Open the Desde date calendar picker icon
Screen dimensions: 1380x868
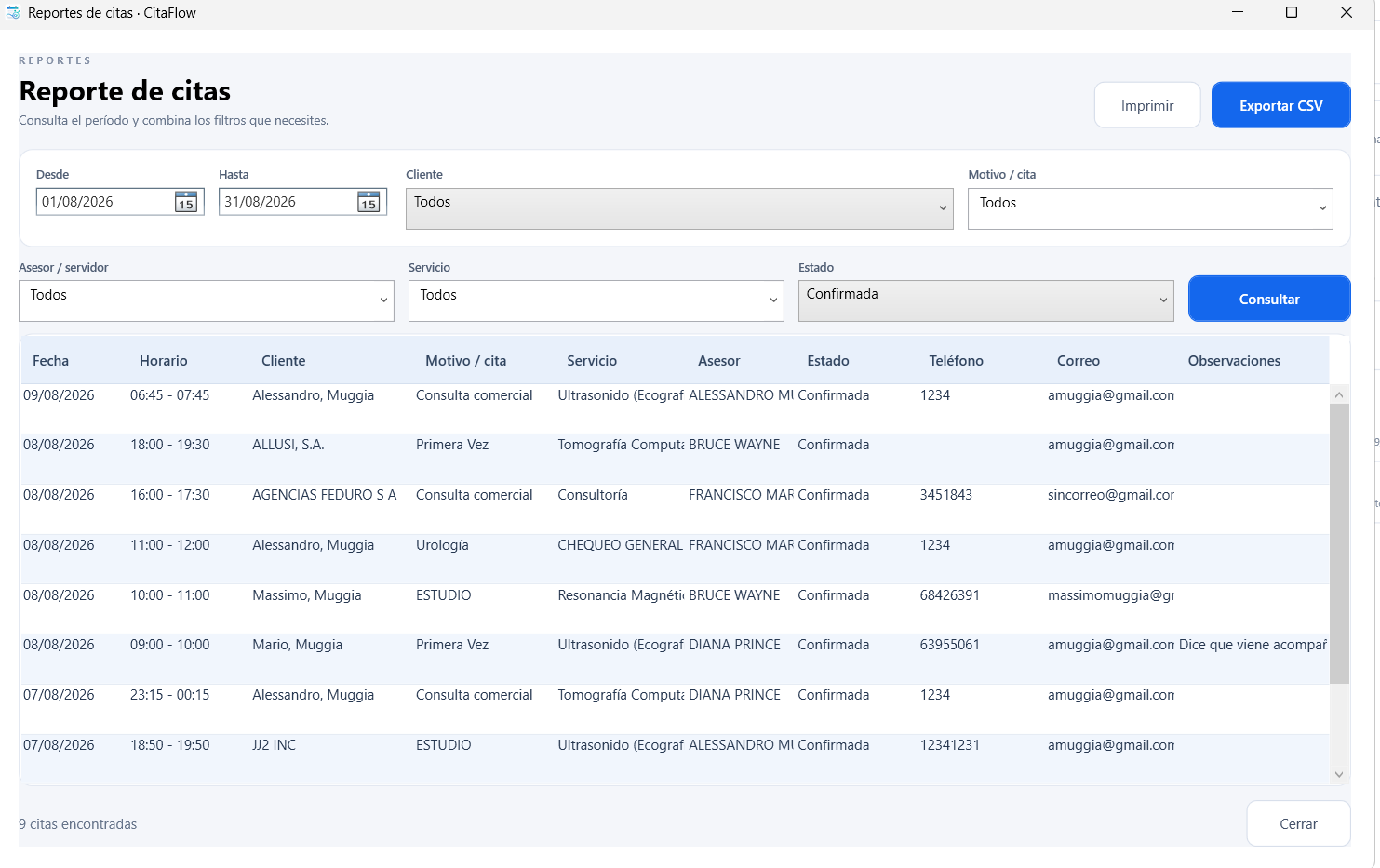(186, 202)
